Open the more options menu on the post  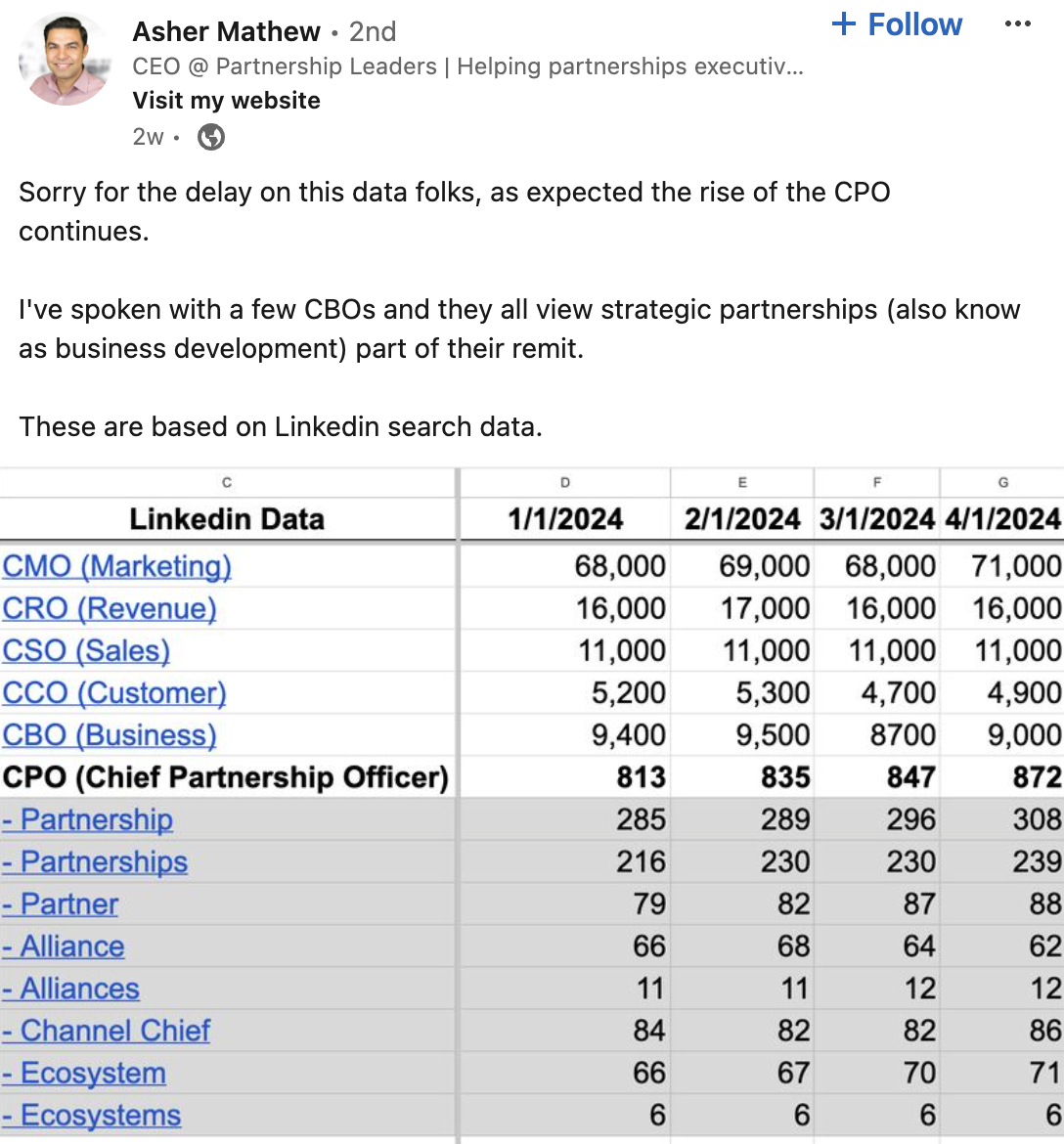(1019, 23)
